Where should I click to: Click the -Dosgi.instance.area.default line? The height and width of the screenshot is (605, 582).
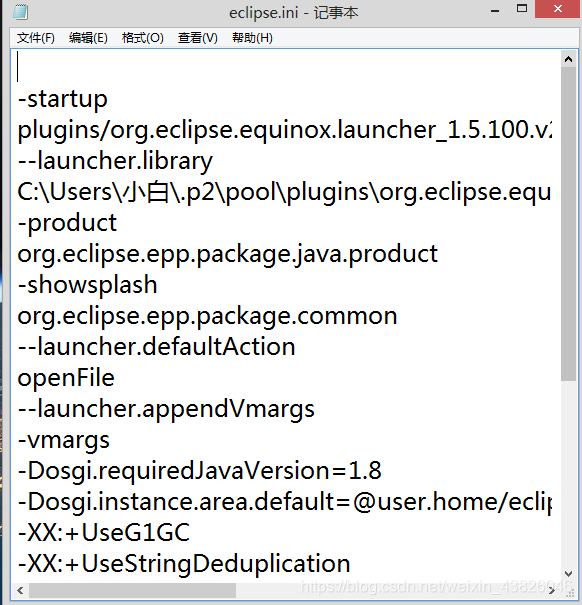click(x=285, y=502)
